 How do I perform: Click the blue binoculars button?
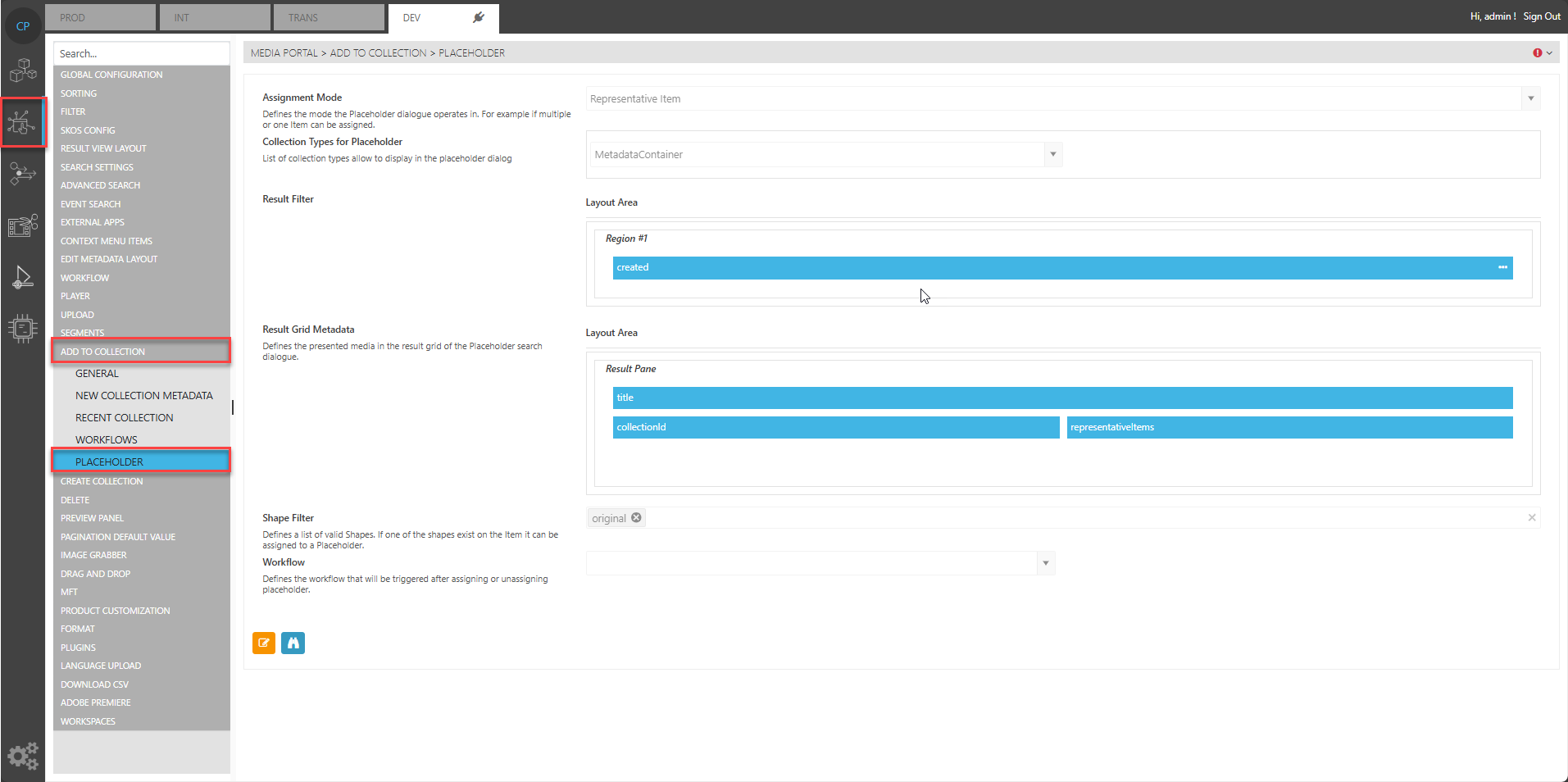(293, 643)
